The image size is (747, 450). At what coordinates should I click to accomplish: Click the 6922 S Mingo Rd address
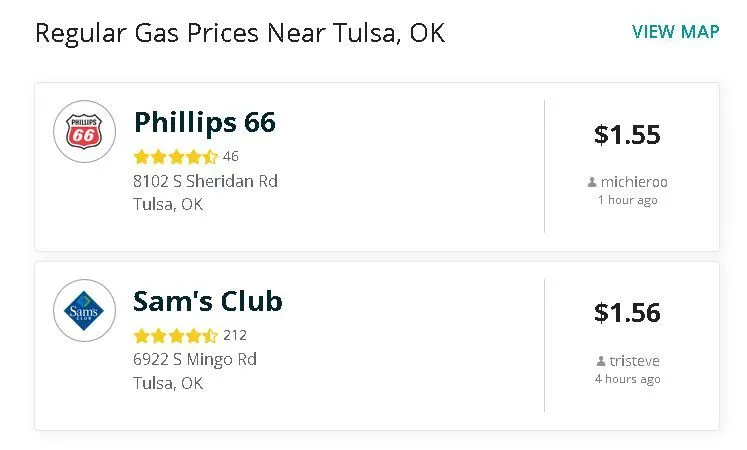195,360
